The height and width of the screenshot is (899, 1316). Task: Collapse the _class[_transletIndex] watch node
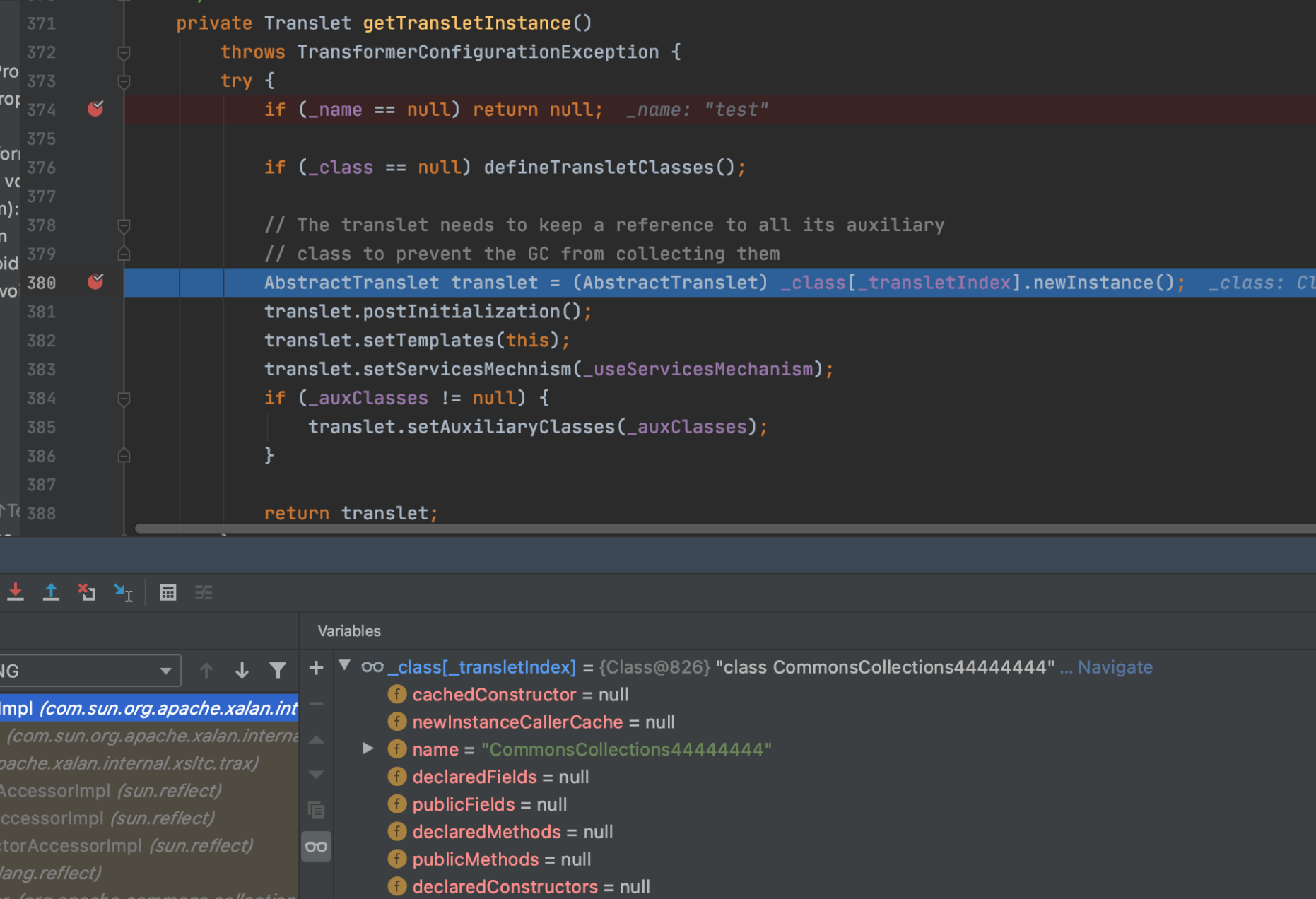345,665
